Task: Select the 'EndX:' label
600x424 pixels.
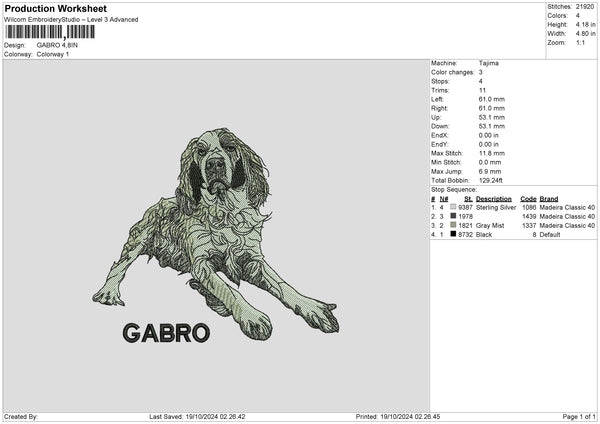Action: (439, 135)
